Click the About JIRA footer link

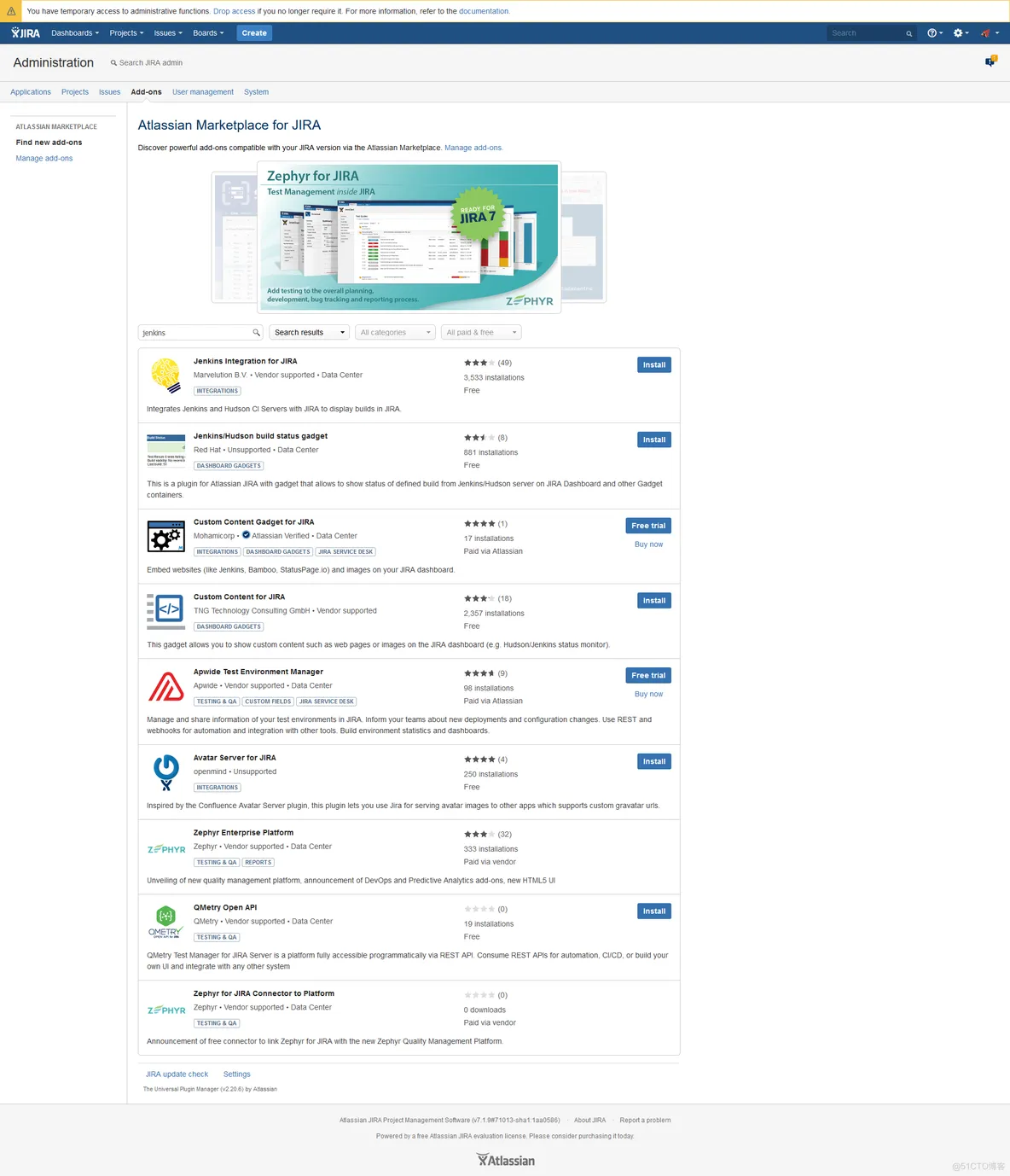(589, 1121)
